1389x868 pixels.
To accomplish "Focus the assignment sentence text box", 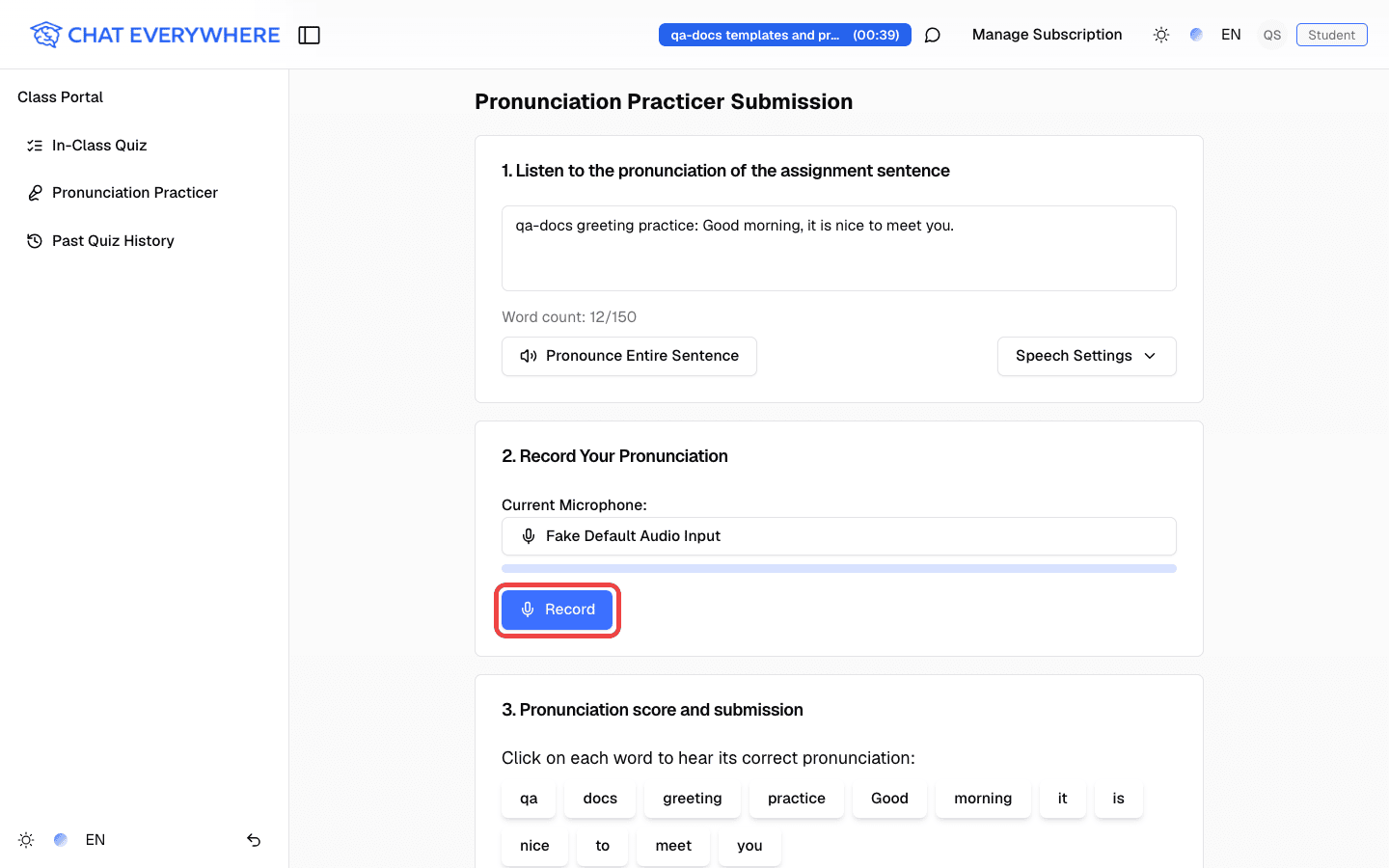I will (839, 248).
